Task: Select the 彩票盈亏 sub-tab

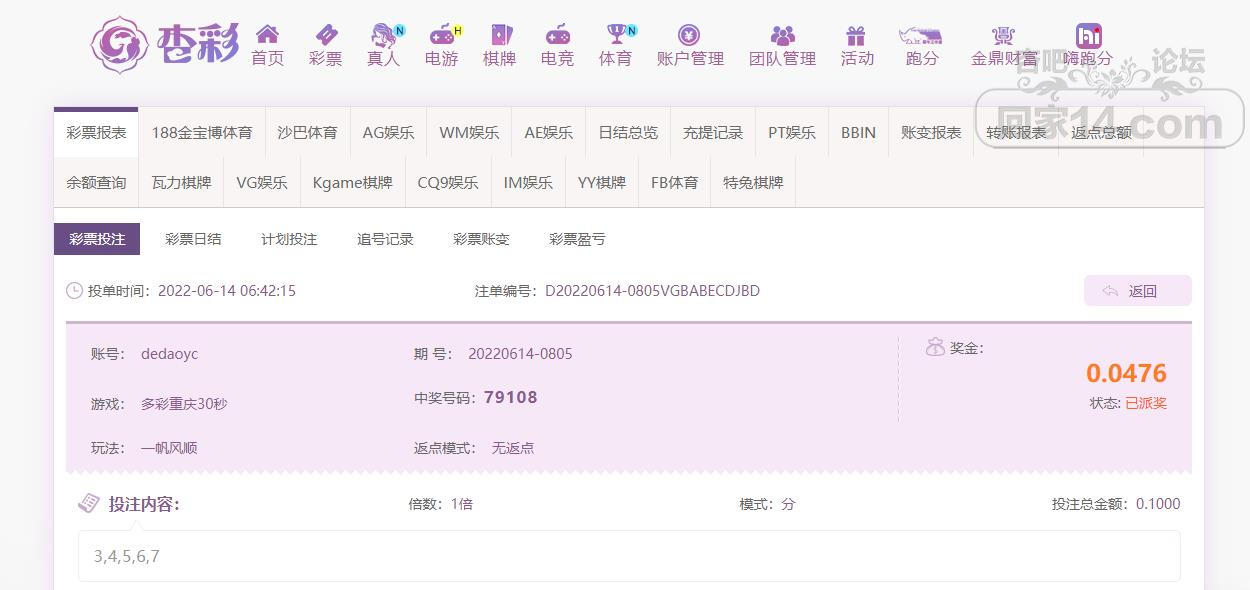Action: click(x=577, y=239)
